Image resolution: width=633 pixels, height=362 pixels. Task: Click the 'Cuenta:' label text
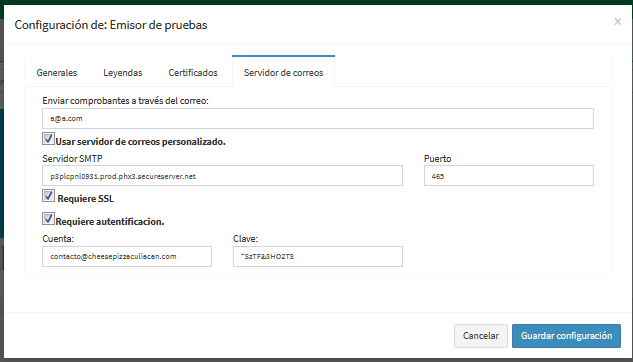[x=58, y=239]
